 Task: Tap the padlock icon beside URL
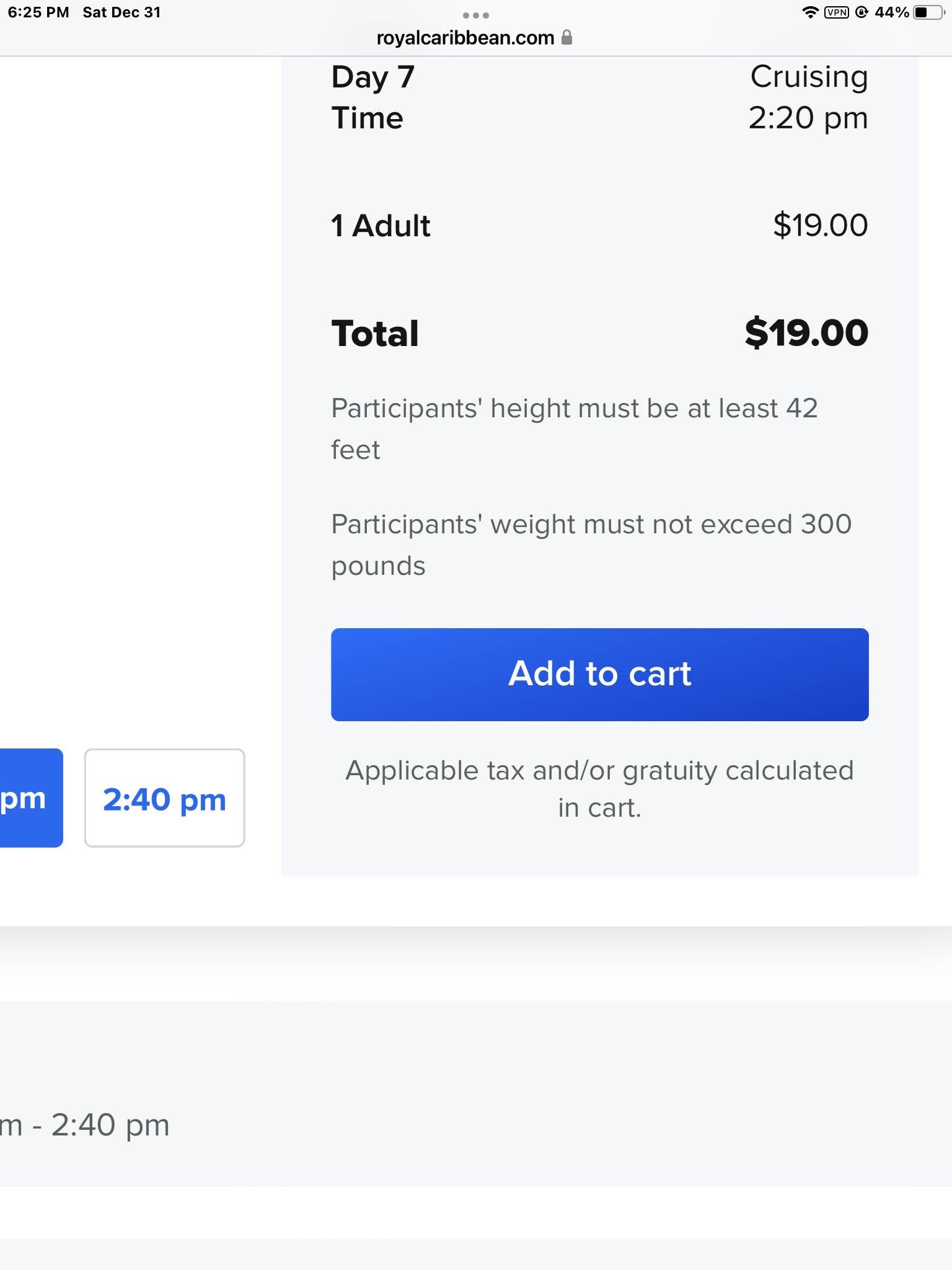point(566,37)
